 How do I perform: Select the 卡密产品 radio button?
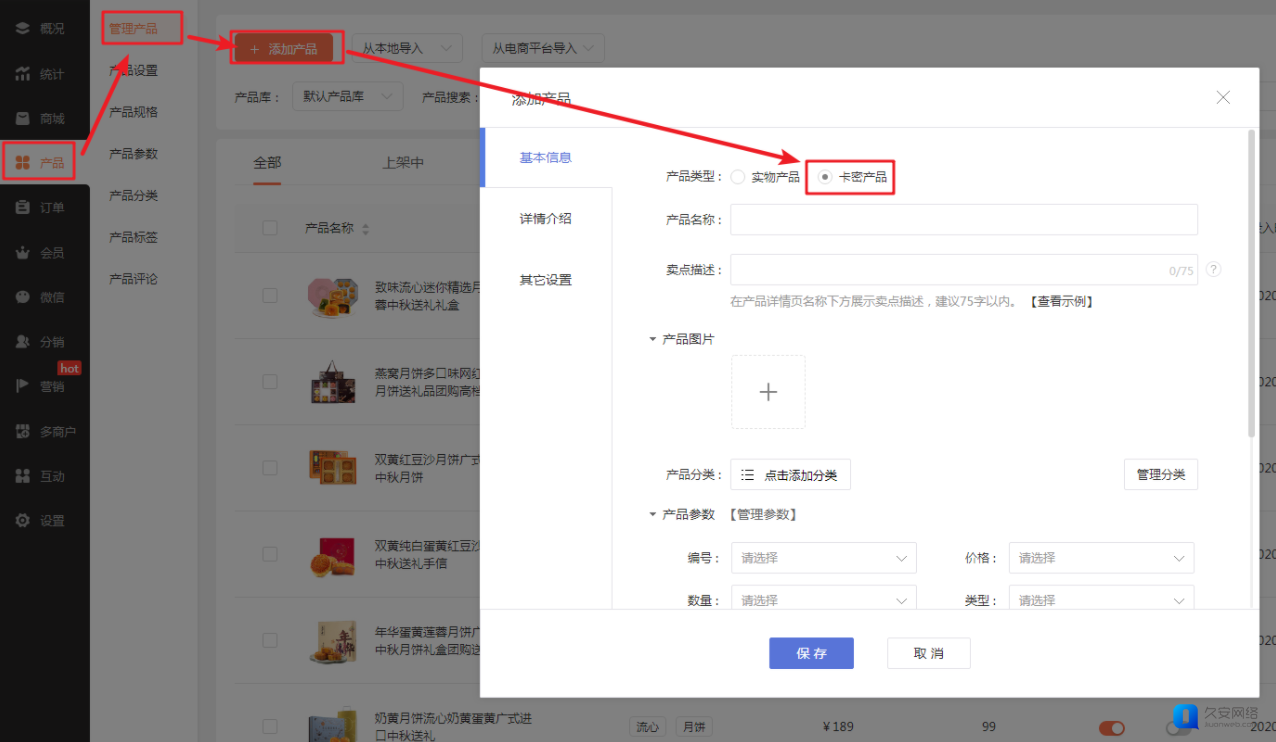pos(825,177)
